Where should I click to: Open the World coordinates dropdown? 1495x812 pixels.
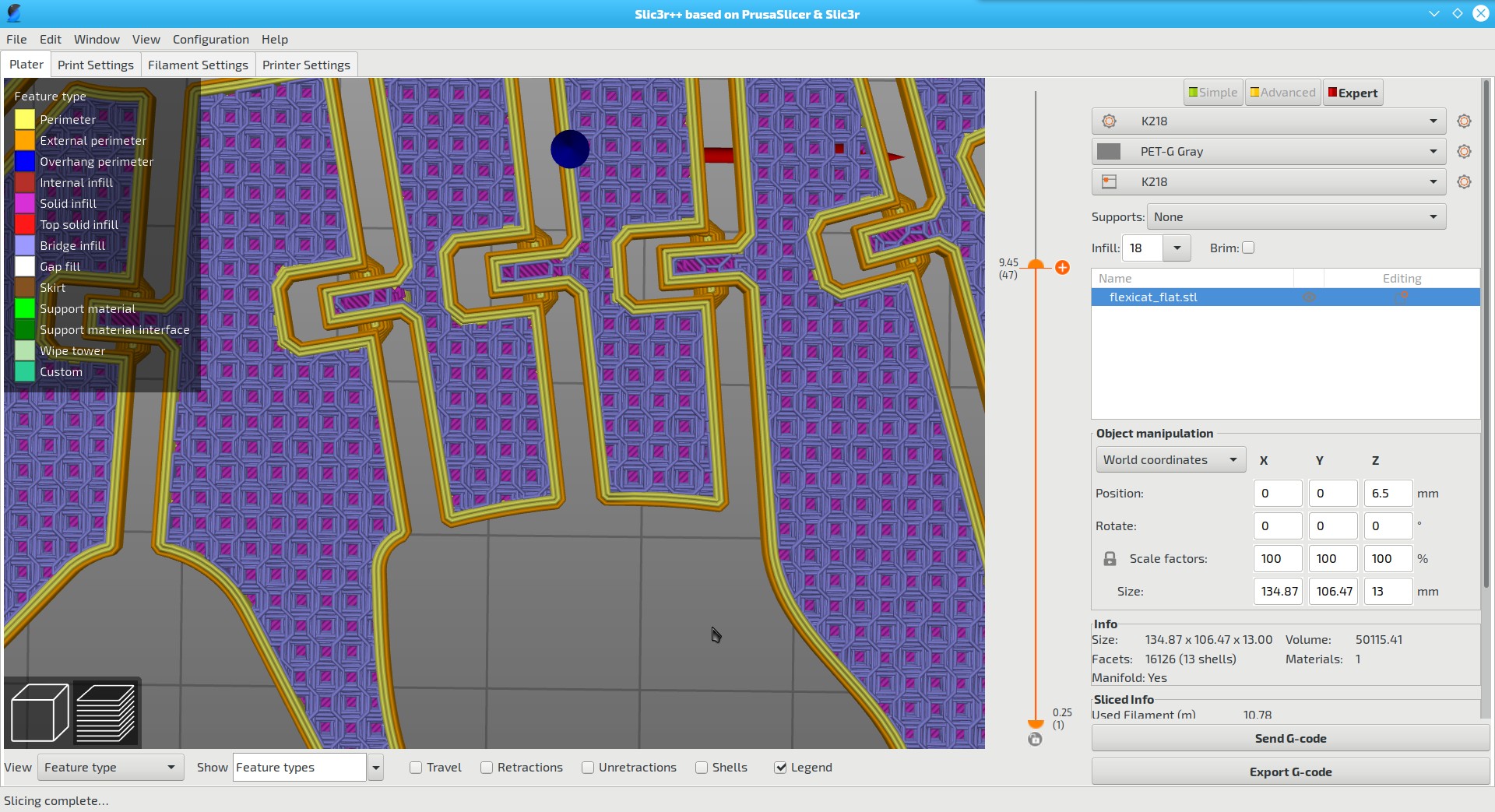pos(1171,460)
